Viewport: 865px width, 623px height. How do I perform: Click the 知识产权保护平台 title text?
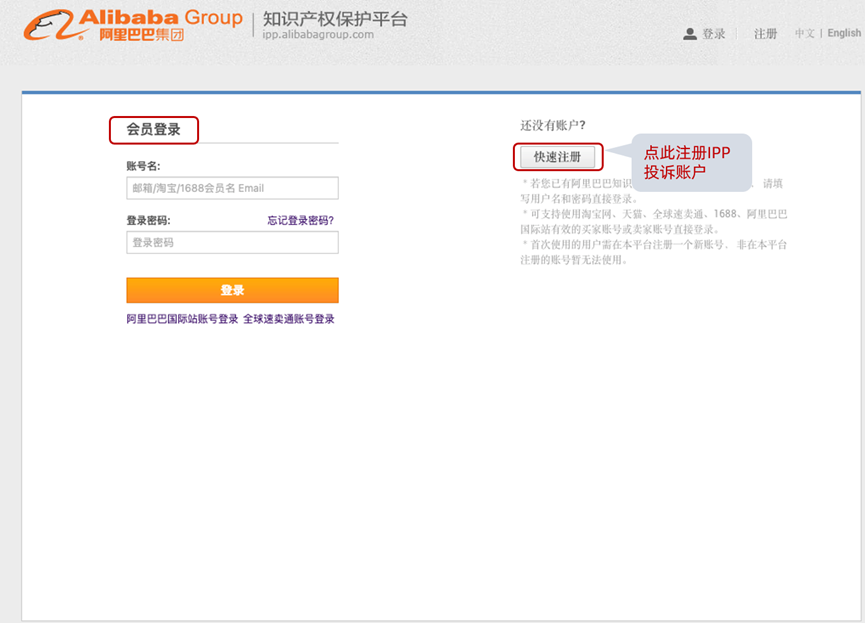tap(335, 19)
